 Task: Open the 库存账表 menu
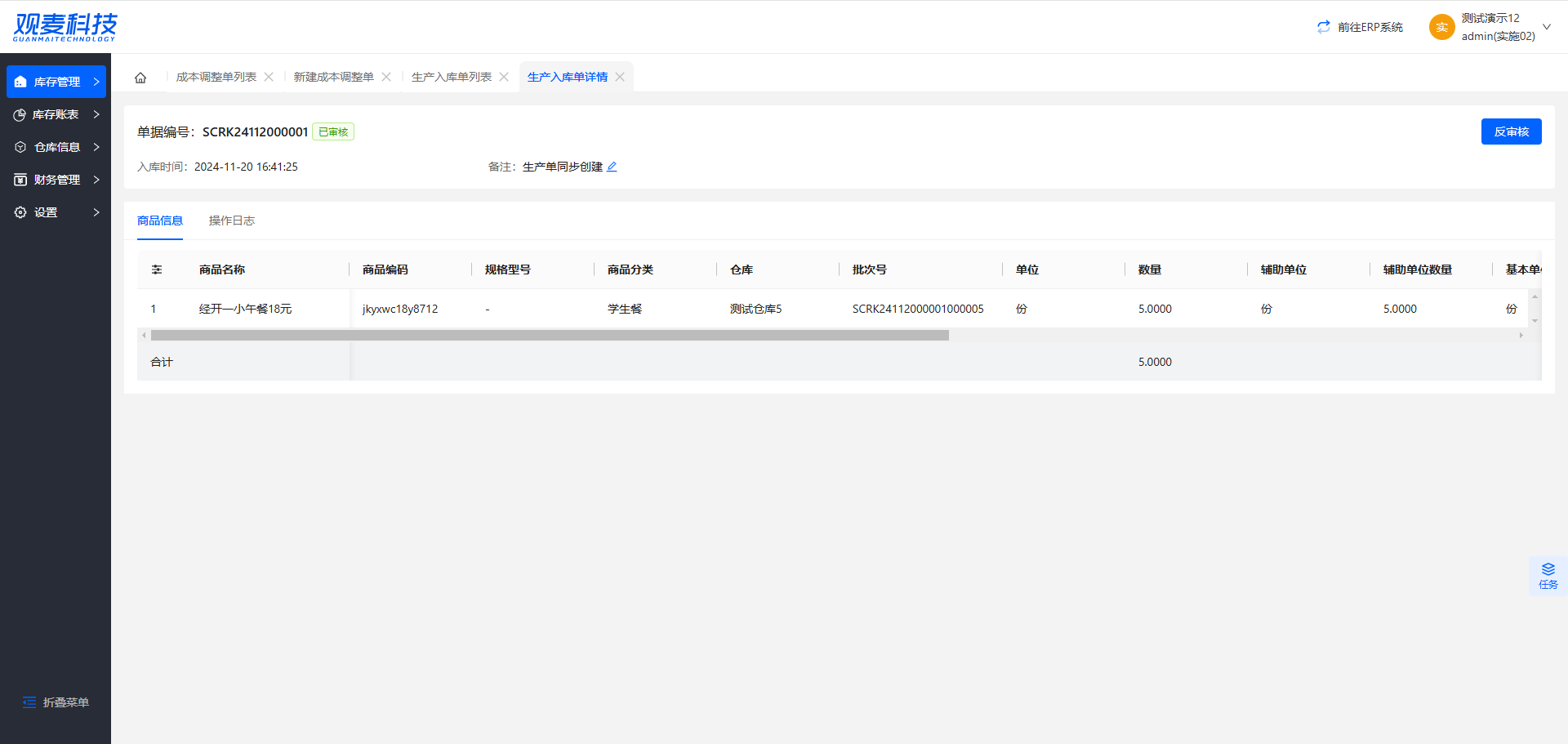coord(56,114)
